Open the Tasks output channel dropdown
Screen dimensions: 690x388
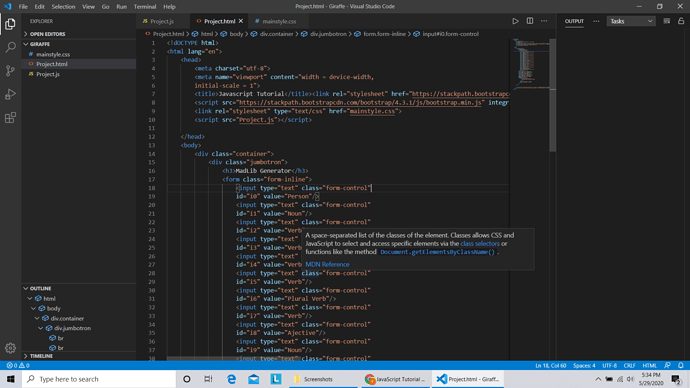click(631, 21)
